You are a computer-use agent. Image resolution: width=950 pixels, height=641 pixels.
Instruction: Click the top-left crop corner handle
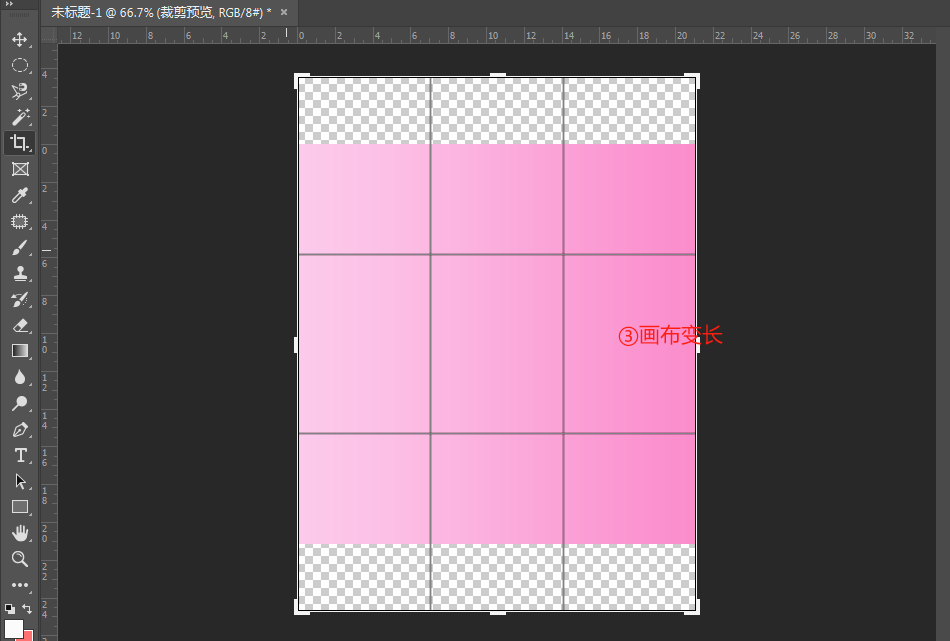(x=300, y=79)
